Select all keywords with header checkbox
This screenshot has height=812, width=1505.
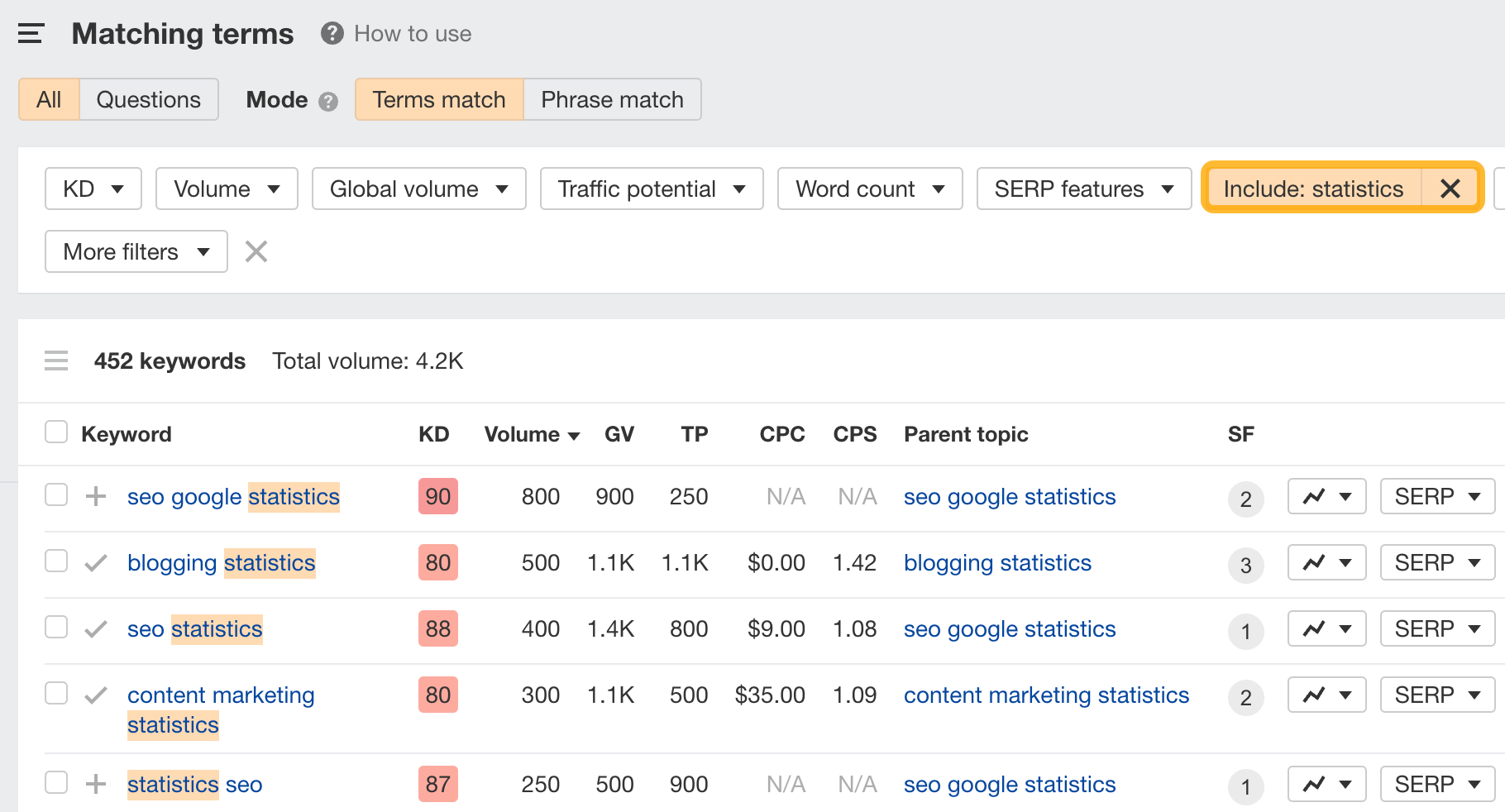tap(55, 432)
